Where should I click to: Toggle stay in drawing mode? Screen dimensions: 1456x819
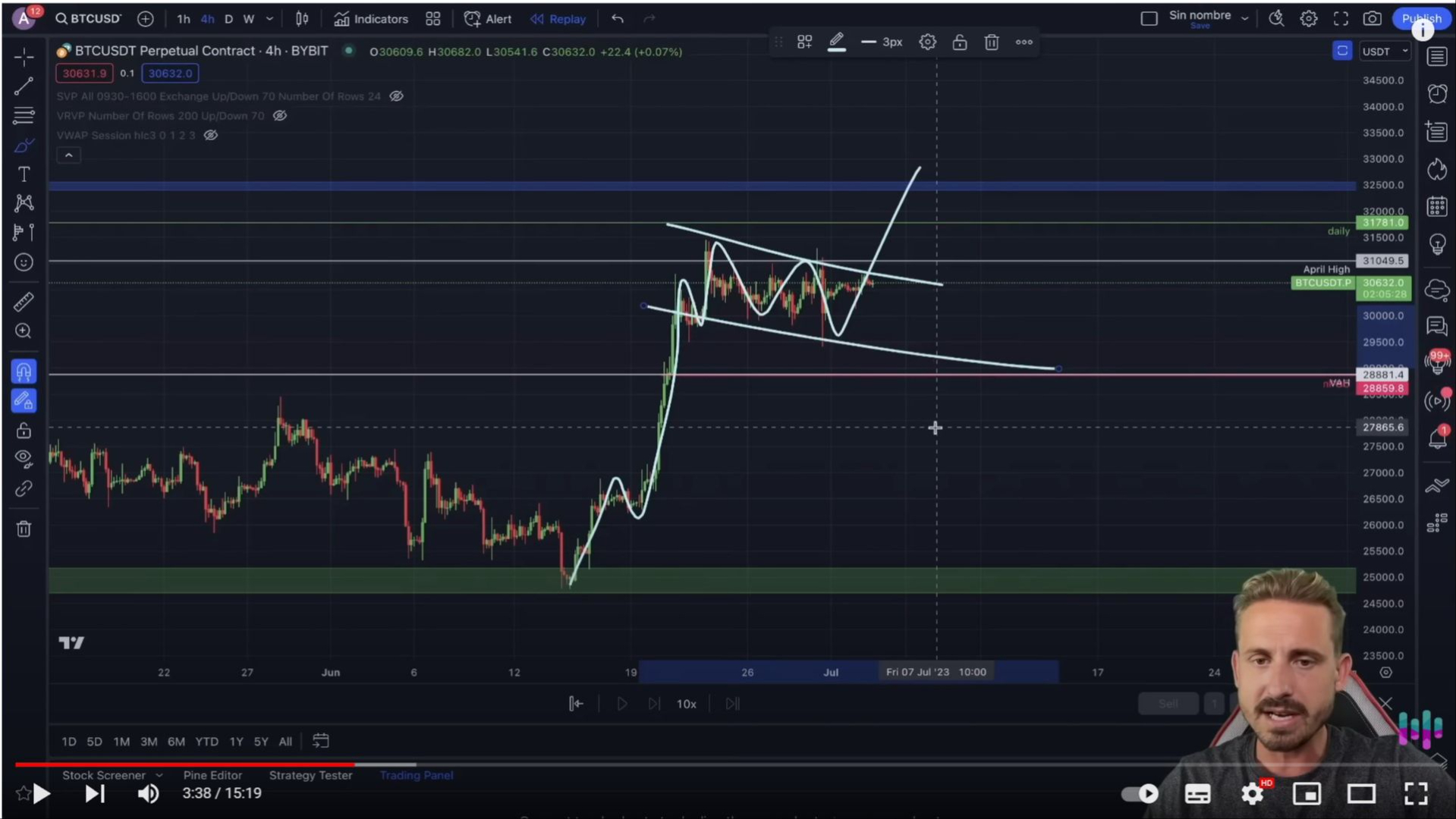click(24, 400)
